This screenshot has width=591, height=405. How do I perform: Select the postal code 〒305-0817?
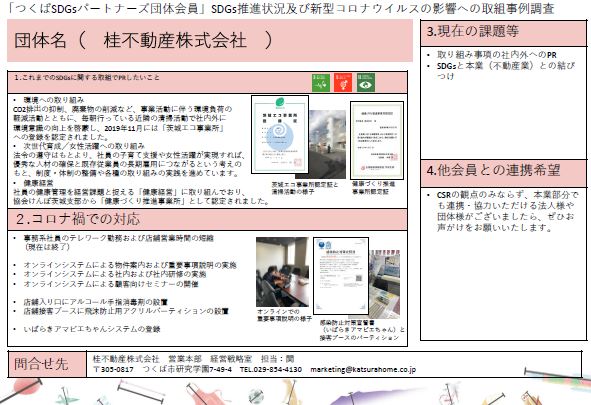[113, 370]
